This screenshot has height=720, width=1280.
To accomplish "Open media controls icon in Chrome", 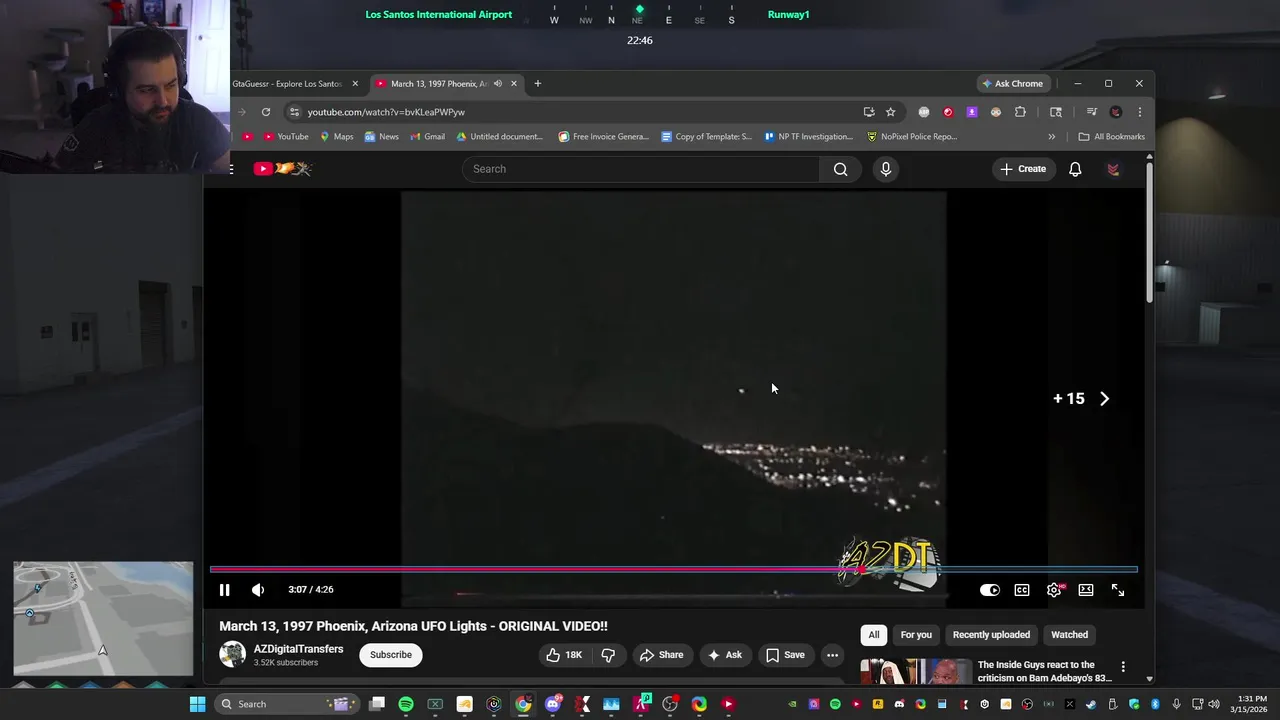I will pyautogui.click(x=1092, y=112).
